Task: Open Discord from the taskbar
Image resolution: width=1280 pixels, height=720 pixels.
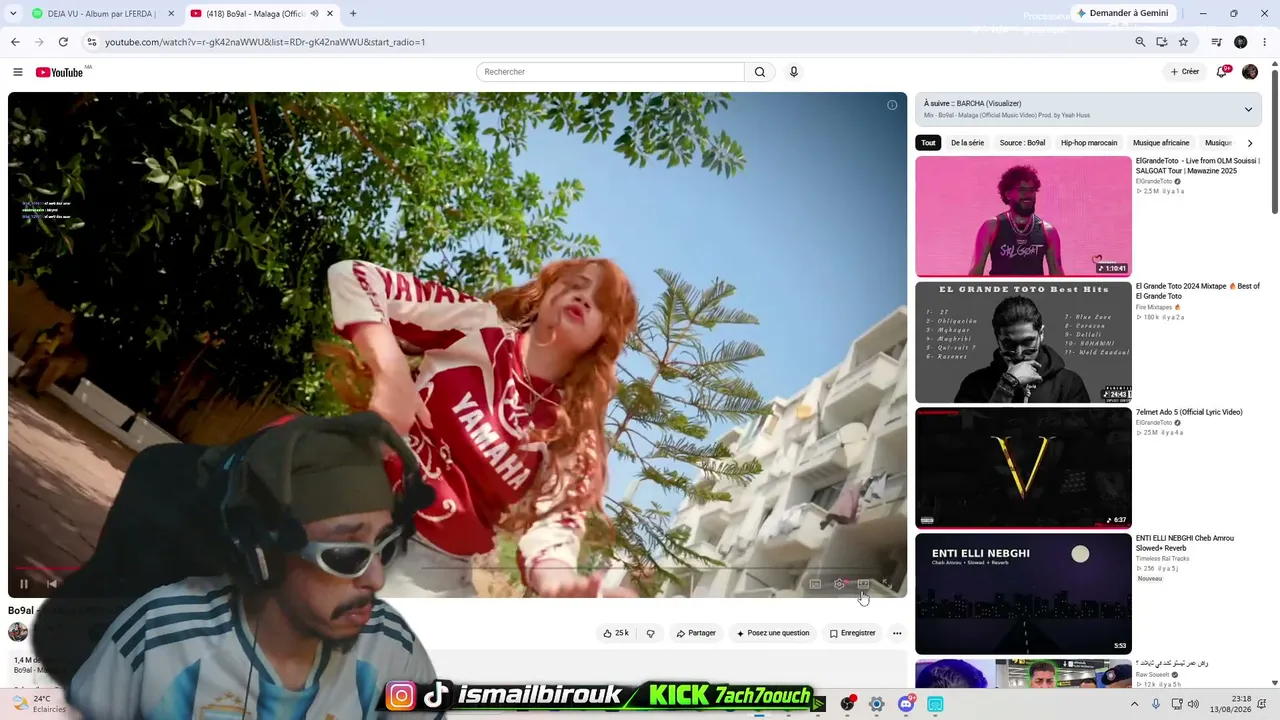Action: (906, 704)
